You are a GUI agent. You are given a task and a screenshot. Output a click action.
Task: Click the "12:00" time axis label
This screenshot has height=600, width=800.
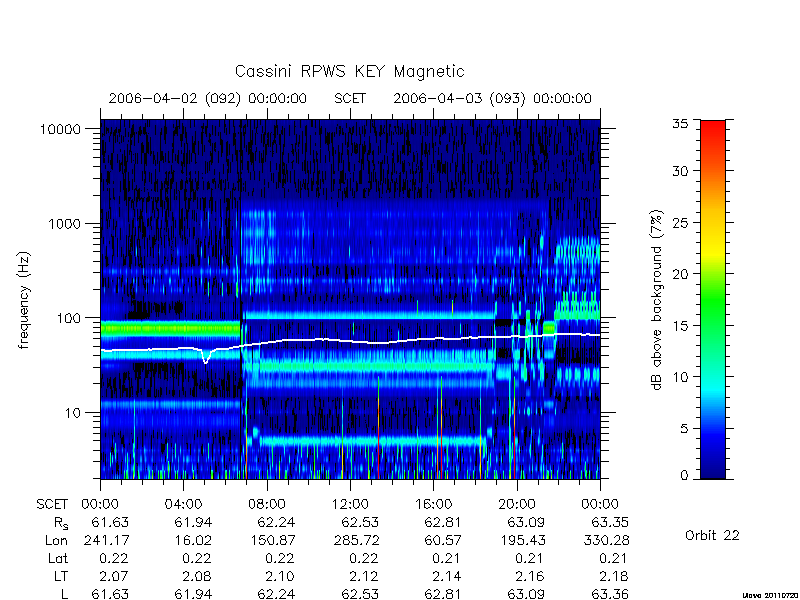350,504
